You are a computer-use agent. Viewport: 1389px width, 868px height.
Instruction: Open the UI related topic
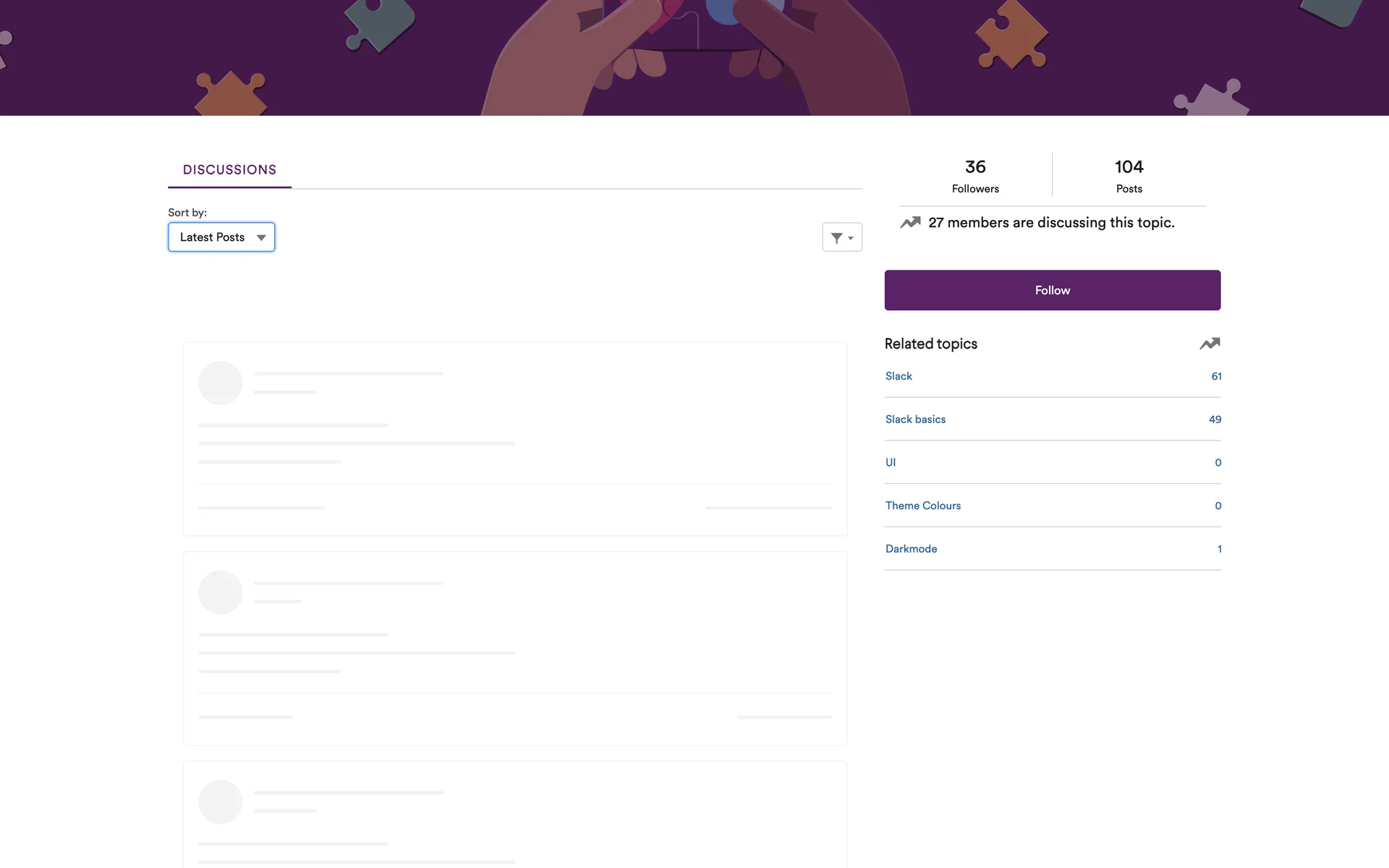pyautogui.click(x=891, y=462)
